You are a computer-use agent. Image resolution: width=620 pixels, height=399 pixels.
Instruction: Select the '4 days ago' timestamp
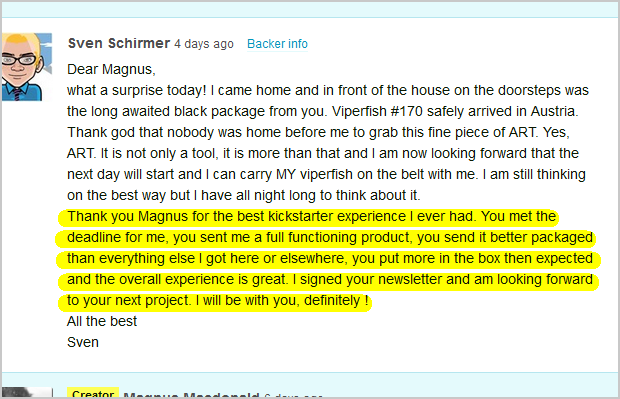click(204, 43)
